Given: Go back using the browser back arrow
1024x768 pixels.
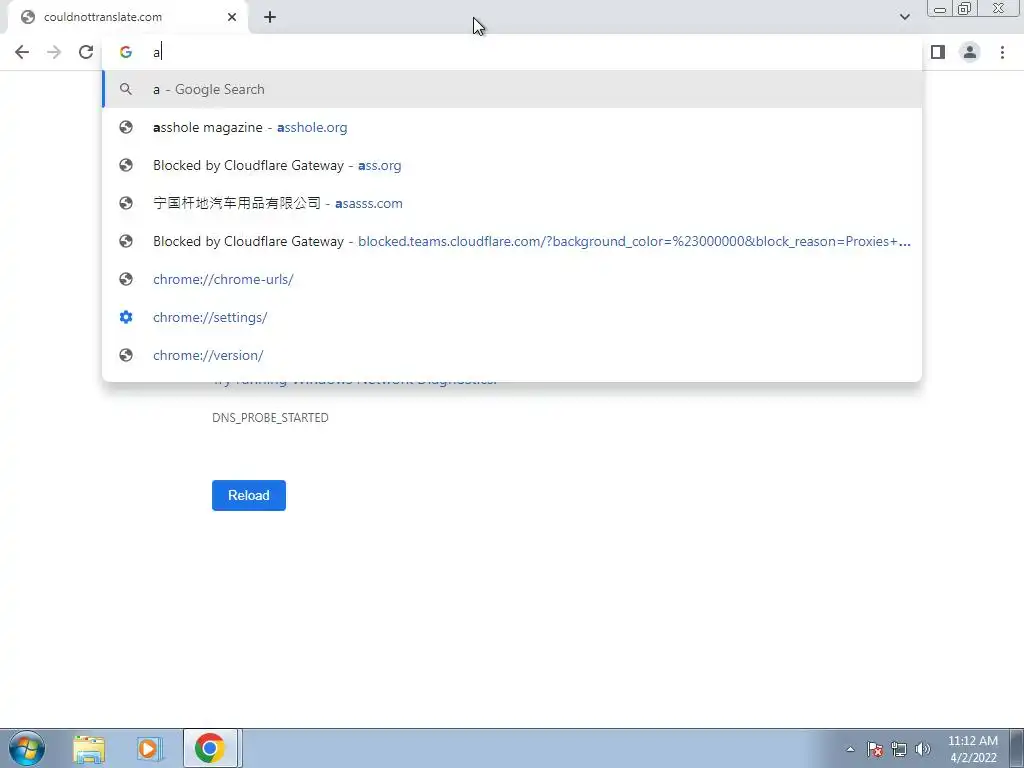Looking at the screenshot, I should click(x=22, y=52).
